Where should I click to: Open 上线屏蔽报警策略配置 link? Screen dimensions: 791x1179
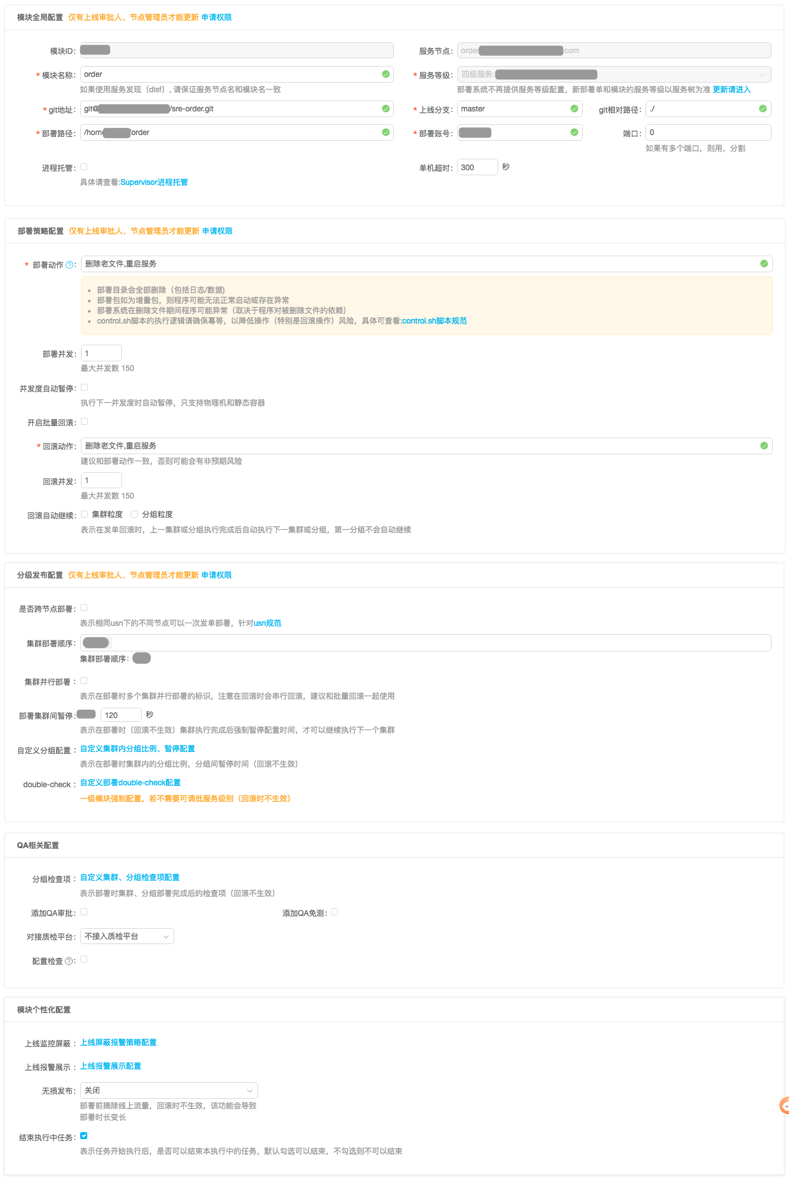[119, 1043]
